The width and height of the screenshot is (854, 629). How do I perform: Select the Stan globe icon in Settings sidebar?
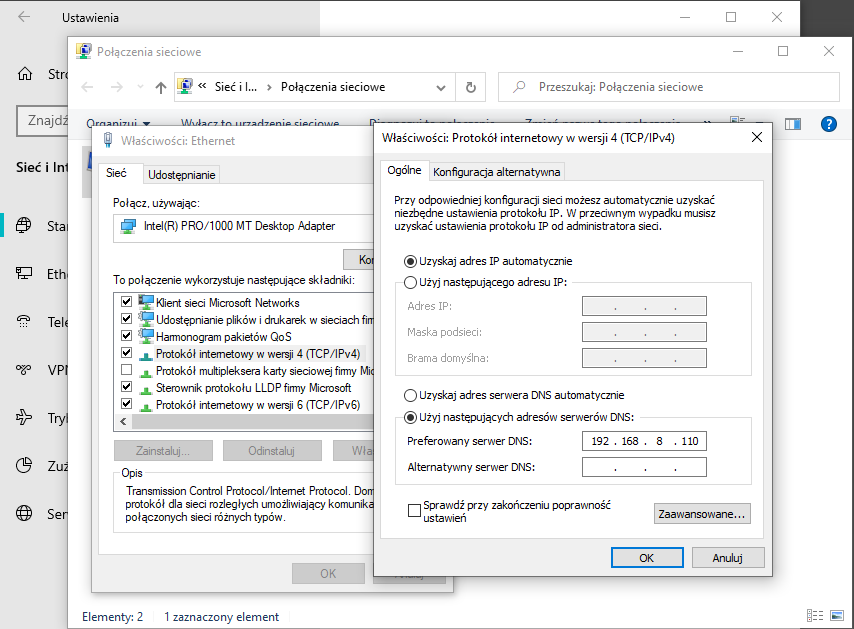click(x=24, y=225)
